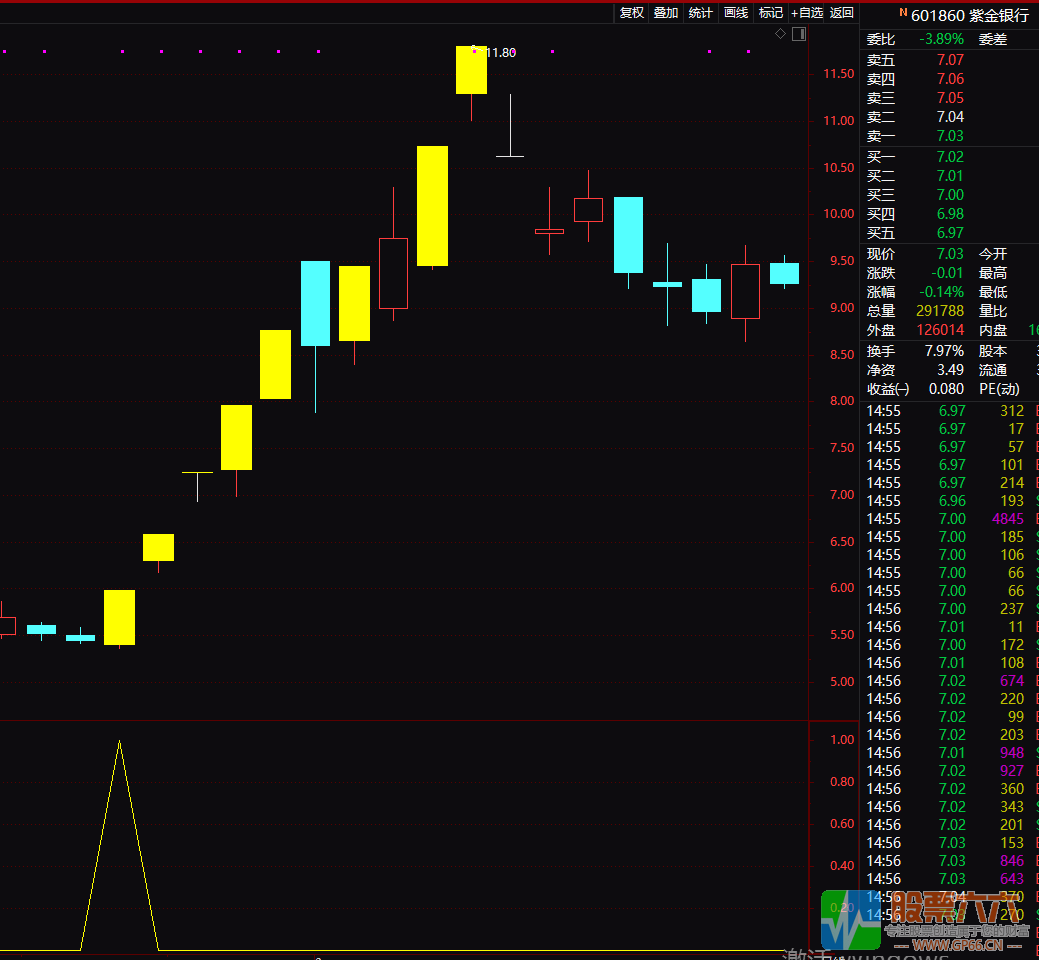Select the 卖五 price 7.07
This screenshot has height=960, width=1039.
click(x=950, y=60)
